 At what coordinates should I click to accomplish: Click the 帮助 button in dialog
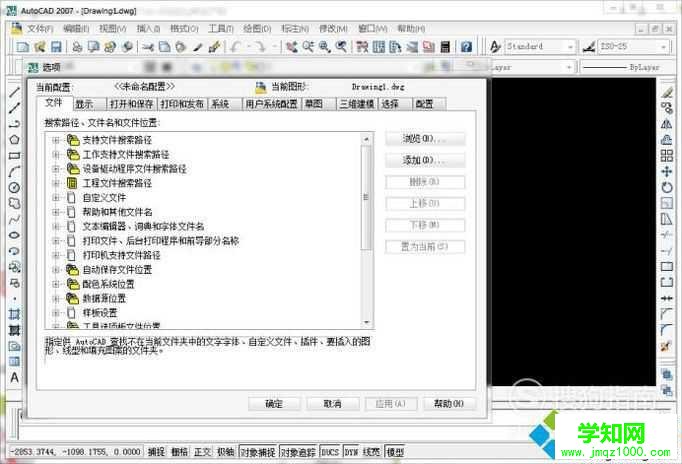449,404
